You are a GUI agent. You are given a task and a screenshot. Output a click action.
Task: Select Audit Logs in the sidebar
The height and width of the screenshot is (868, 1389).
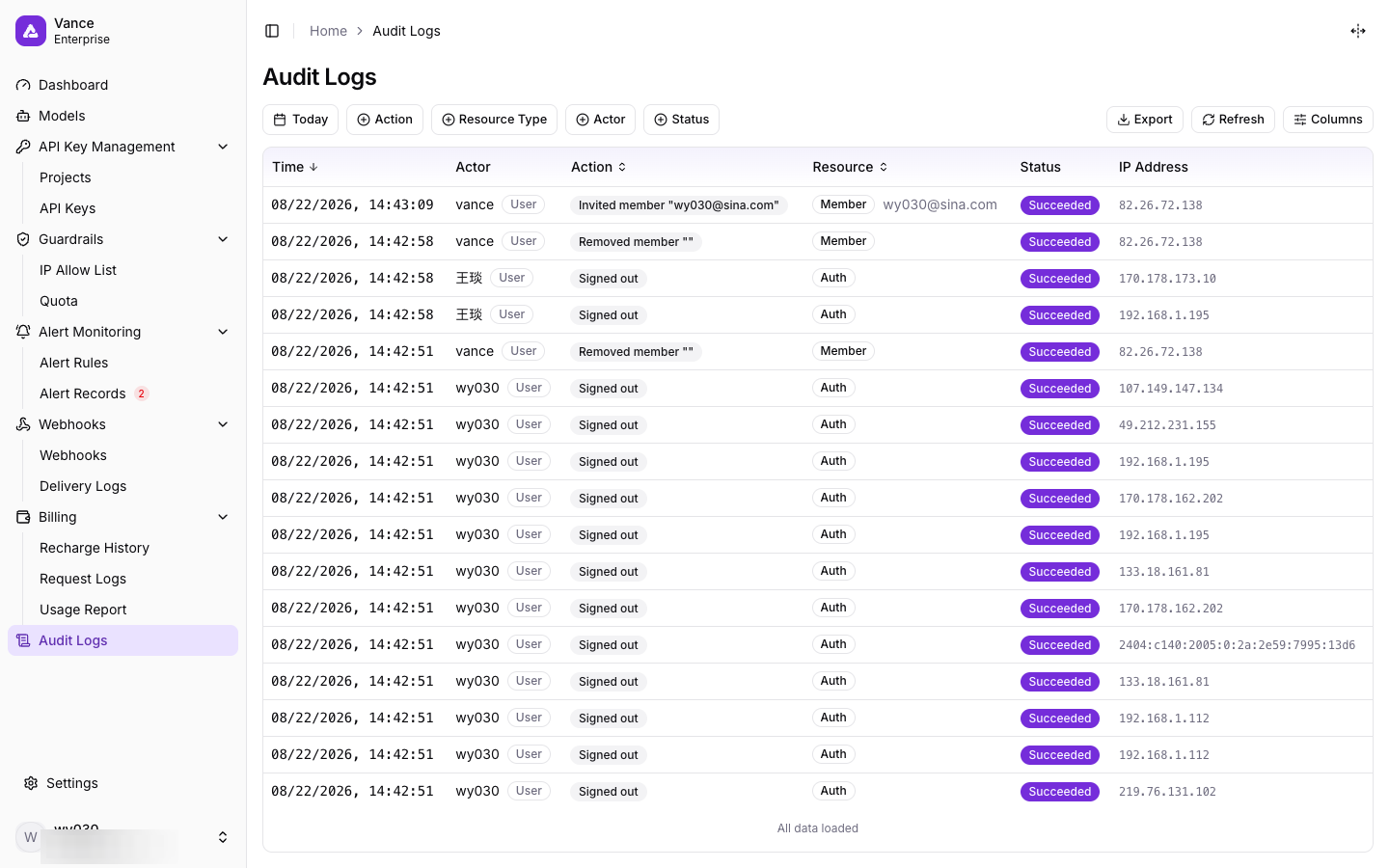coord(123,640)
